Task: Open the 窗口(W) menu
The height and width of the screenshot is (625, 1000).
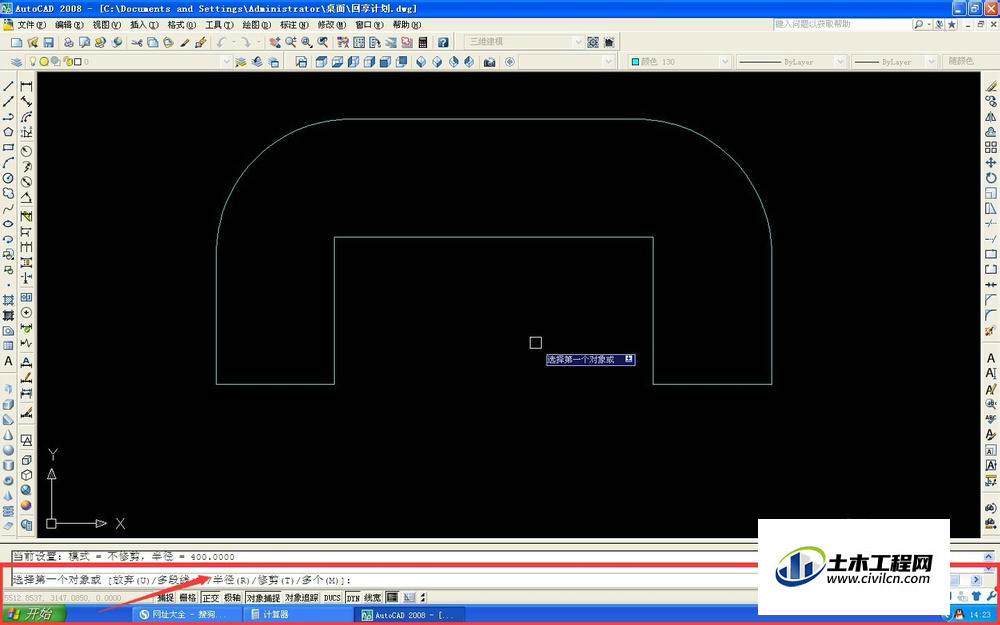Action: pyautogui.click(x=369, y=25)
